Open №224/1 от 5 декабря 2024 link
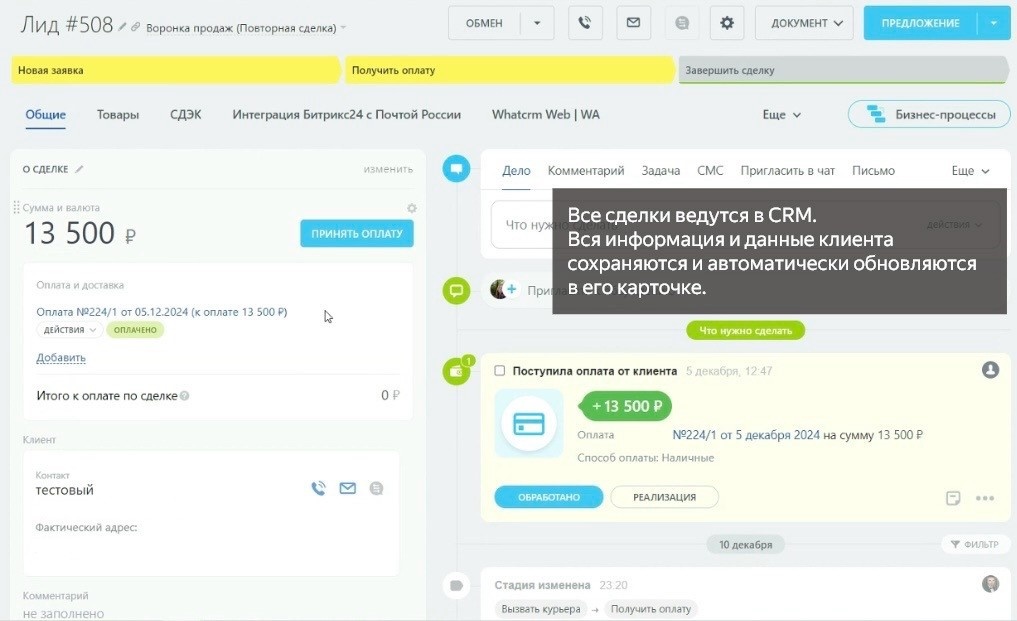The width and height of the screenshot is (1017, 621). (x=746, y=435)
